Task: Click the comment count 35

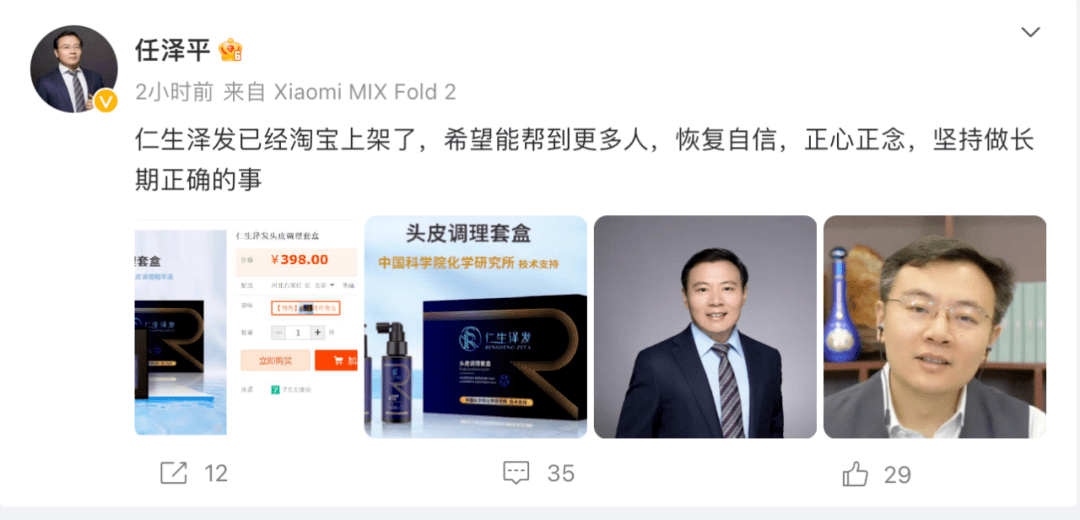Action: click(561, 474)
